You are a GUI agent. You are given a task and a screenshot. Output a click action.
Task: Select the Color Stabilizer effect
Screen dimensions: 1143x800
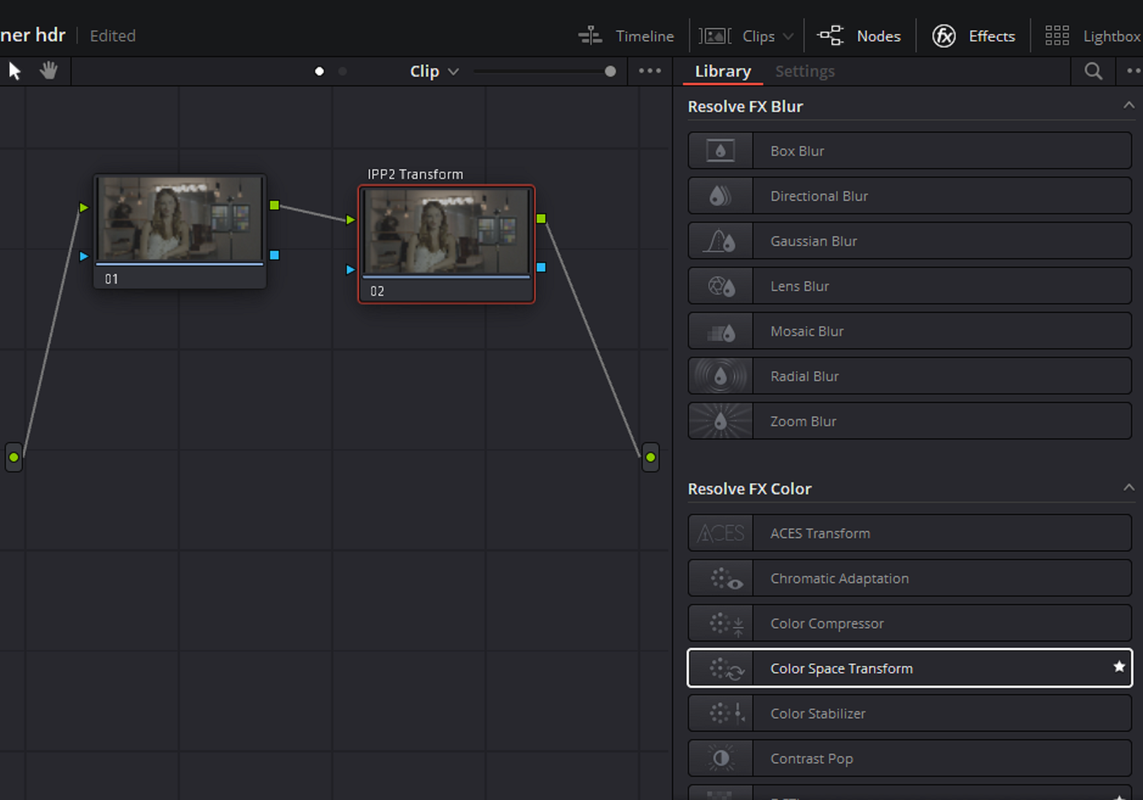(910, 713)
